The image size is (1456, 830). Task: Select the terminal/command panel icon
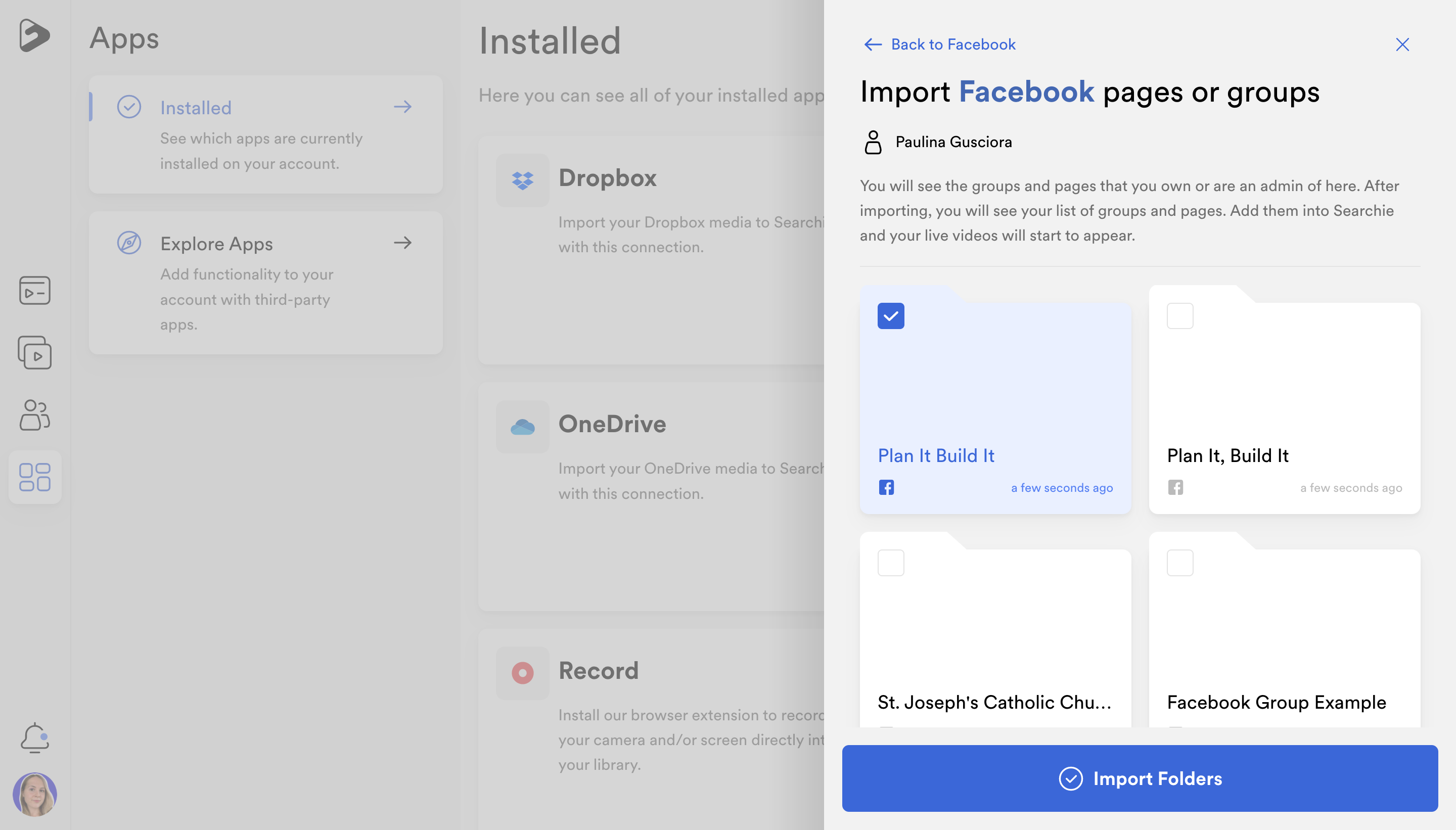click(34, 290)
